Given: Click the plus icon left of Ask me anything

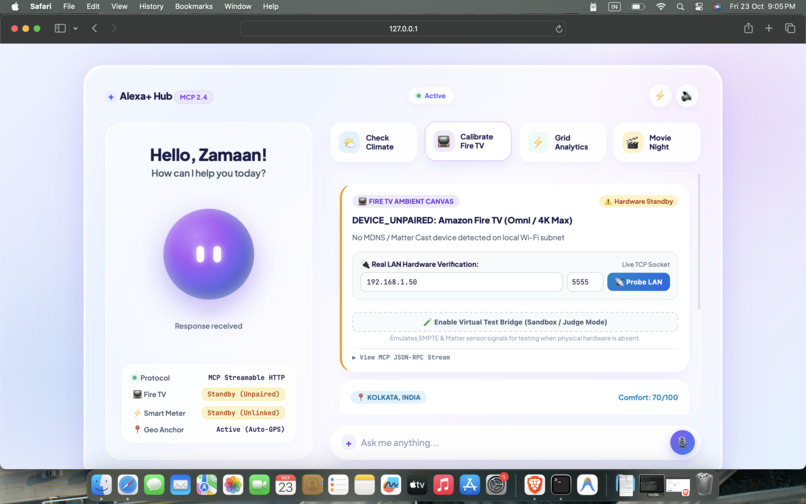Looking at the screenshot, I should [x=349, y=443].
